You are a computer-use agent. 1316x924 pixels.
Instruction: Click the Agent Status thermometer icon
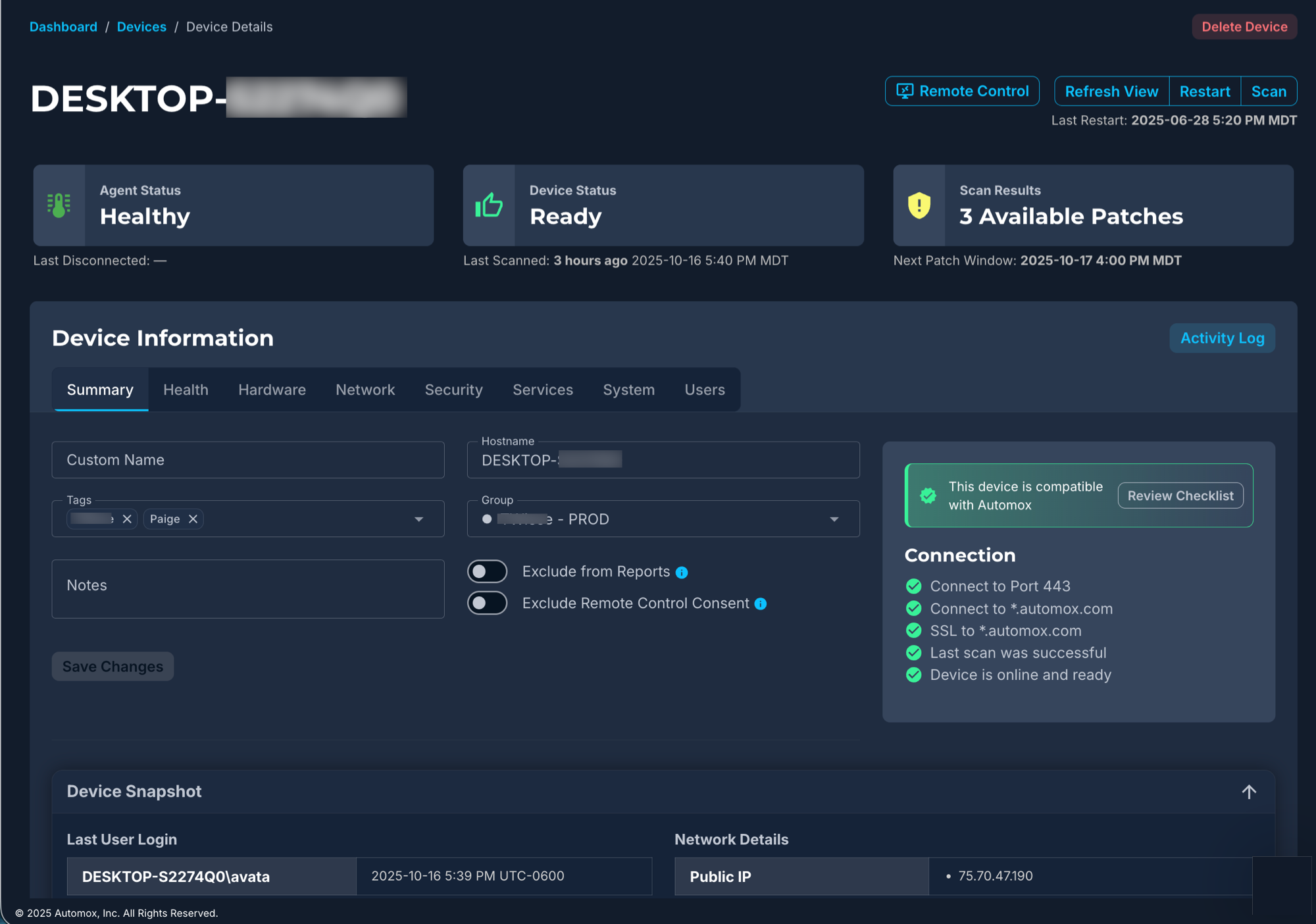(x=59, y=205)
